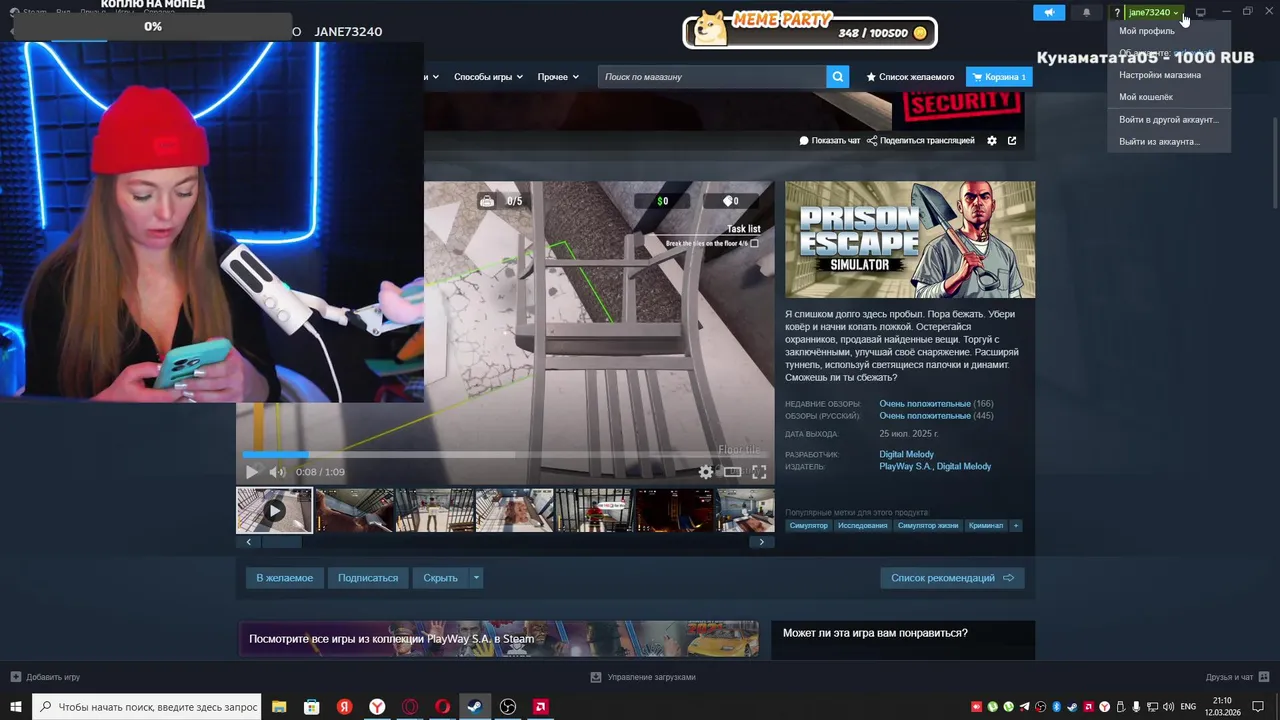Open broadcast settings gear icon

992,141
